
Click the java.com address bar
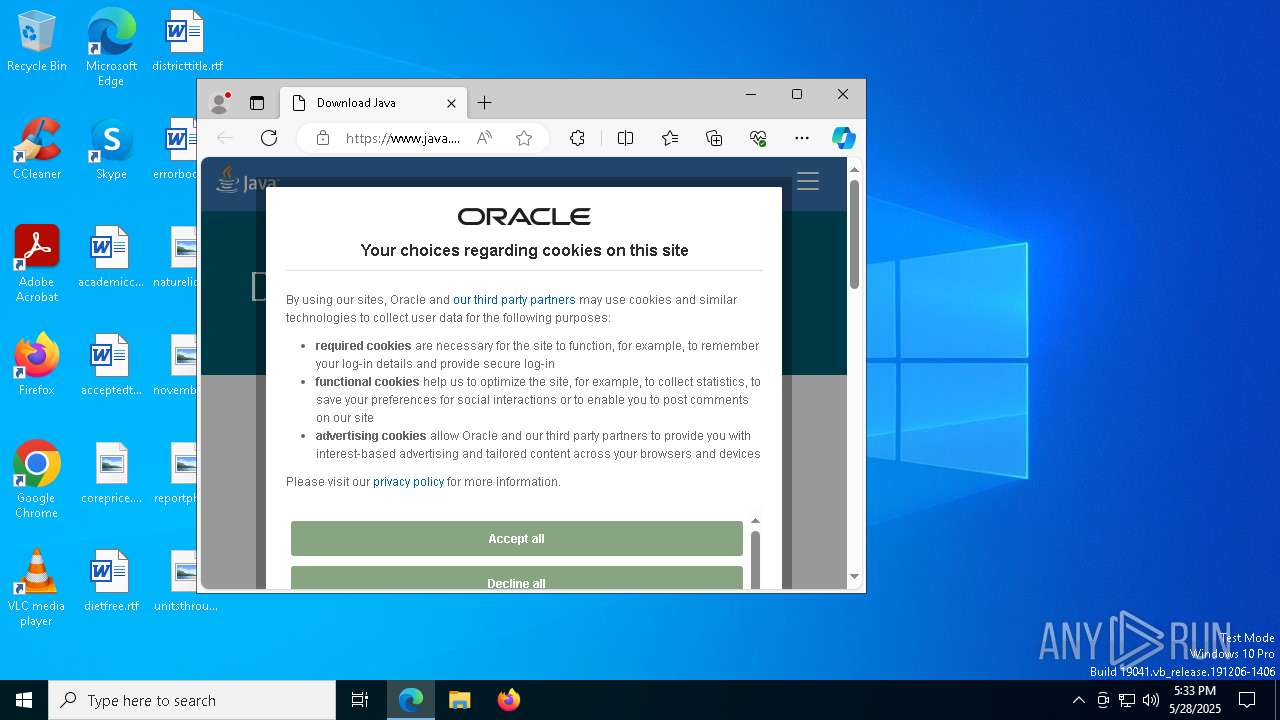[x=403, y=138]
